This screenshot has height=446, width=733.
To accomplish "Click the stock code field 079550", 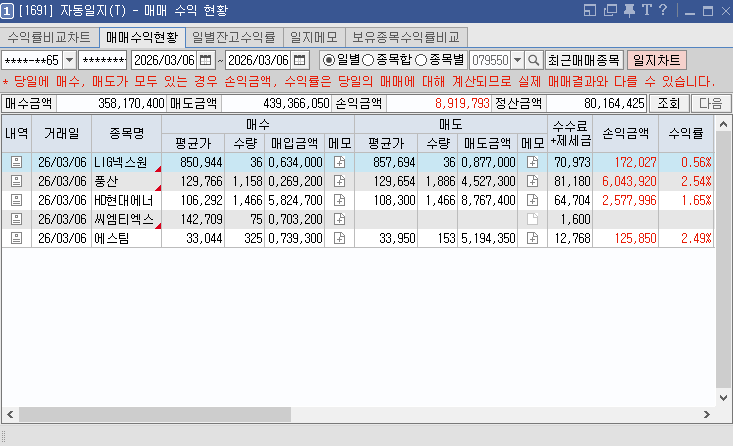I will click(x=490, y=60).
